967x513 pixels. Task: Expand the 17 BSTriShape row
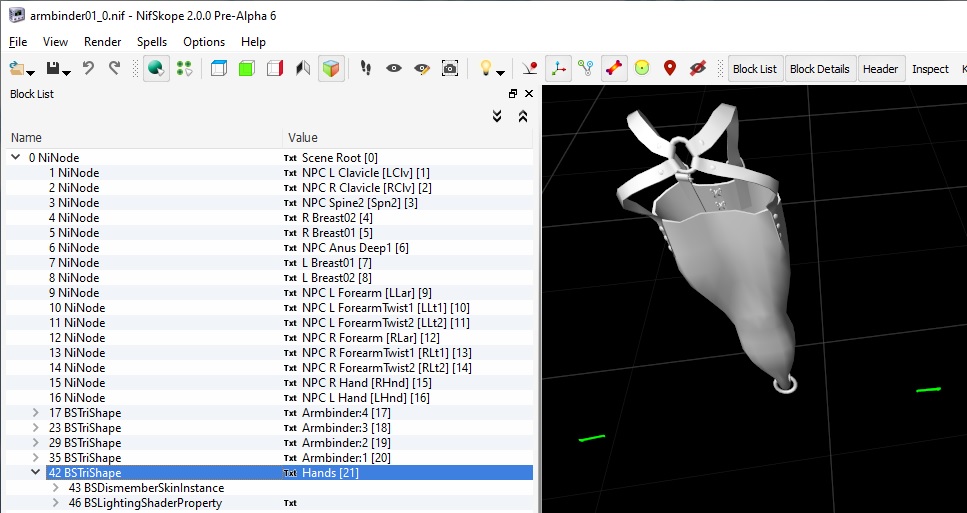point(35,412)
